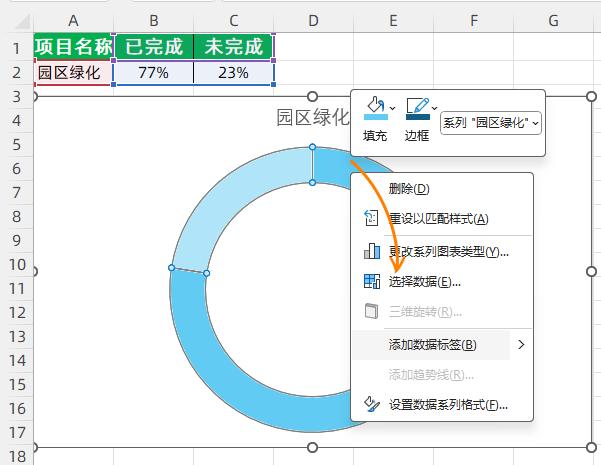This screenshot has height=465, width=601.
Task: Expand the series "园区绿化" selector dropdown
Action: pyautogui.click(x=491, y=122)
